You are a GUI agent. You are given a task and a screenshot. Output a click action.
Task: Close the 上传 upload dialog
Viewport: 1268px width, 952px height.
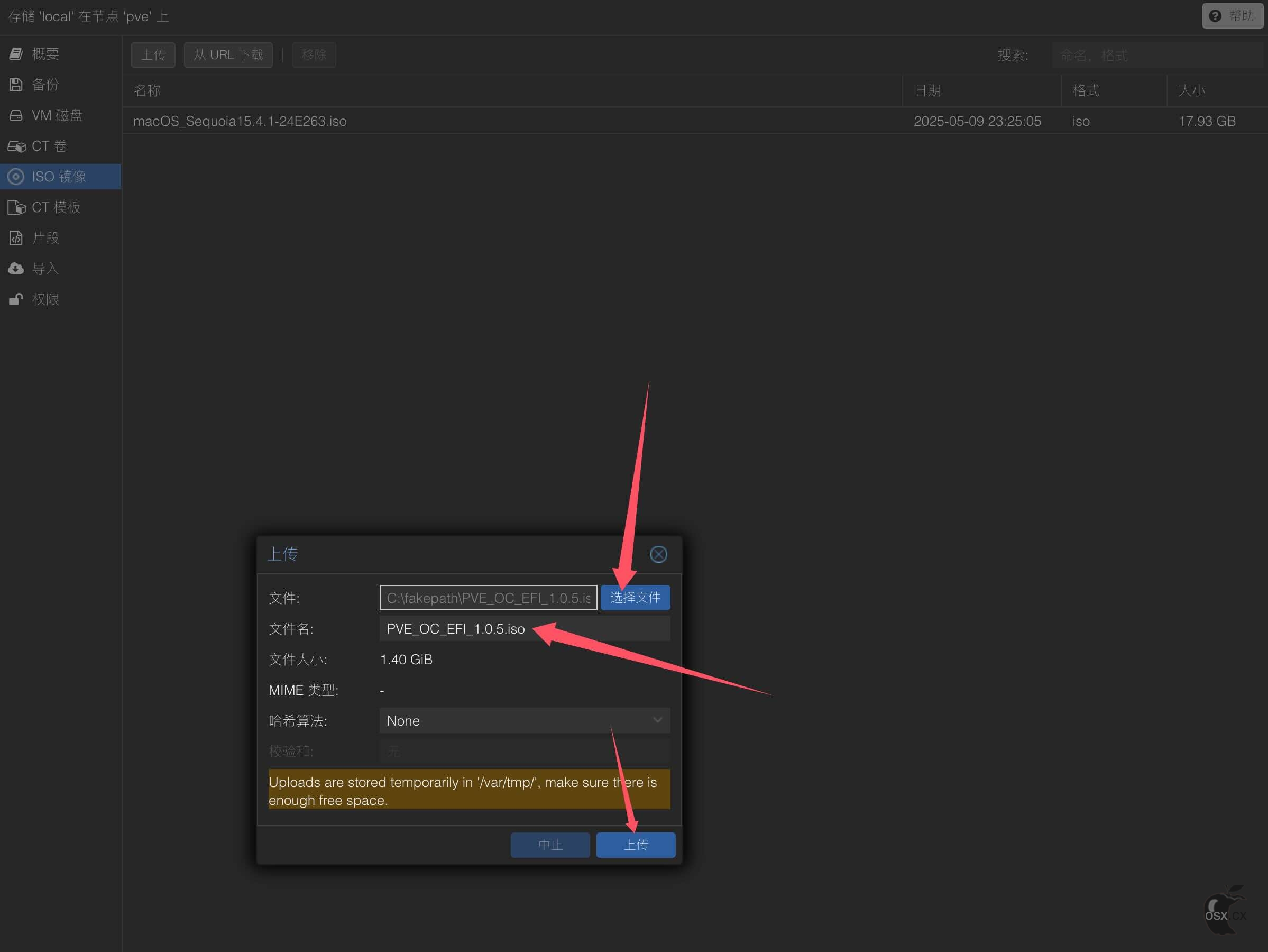click(x=659, y=554)
